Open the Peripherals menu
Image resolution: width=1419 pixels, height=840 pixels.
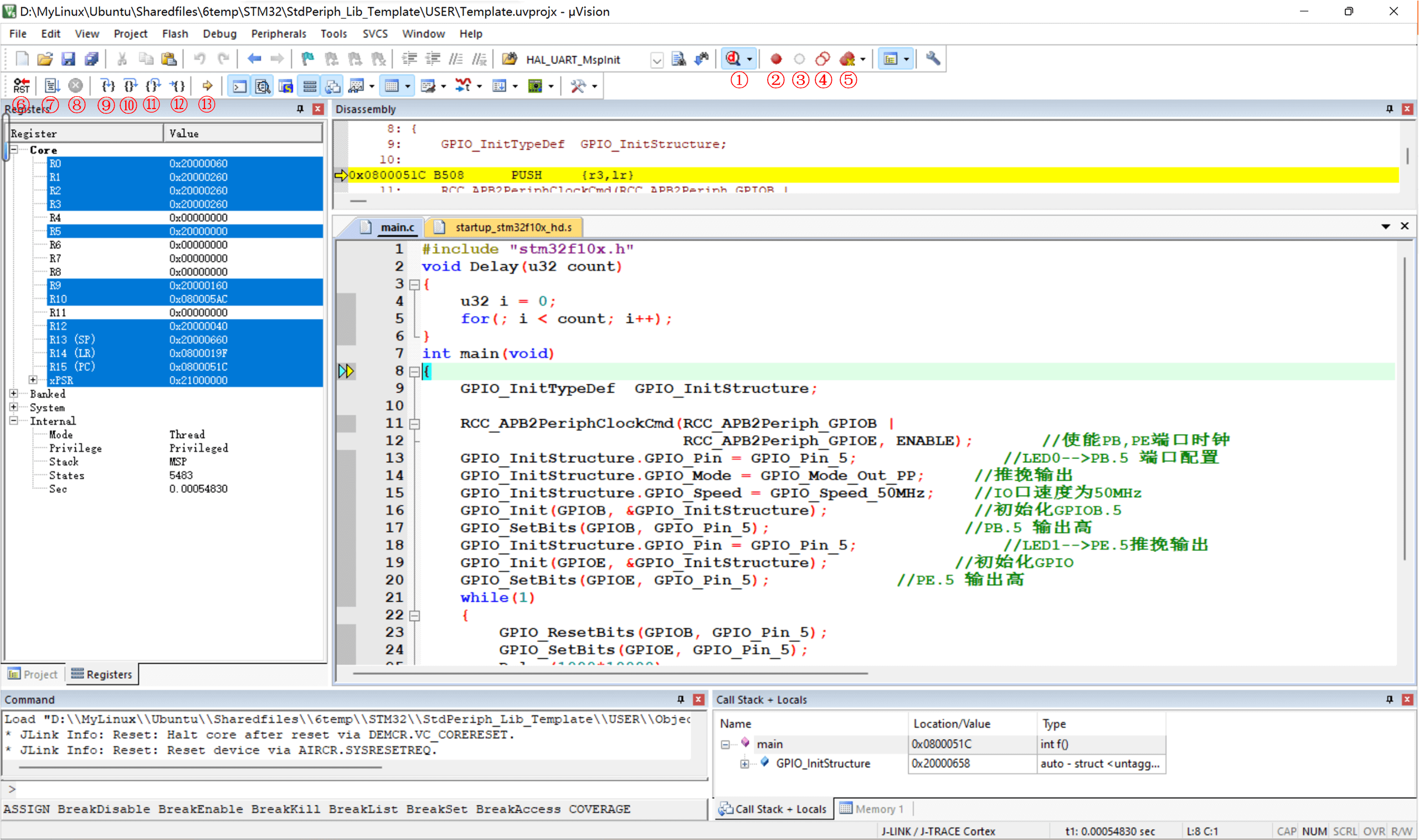(278, 34)
